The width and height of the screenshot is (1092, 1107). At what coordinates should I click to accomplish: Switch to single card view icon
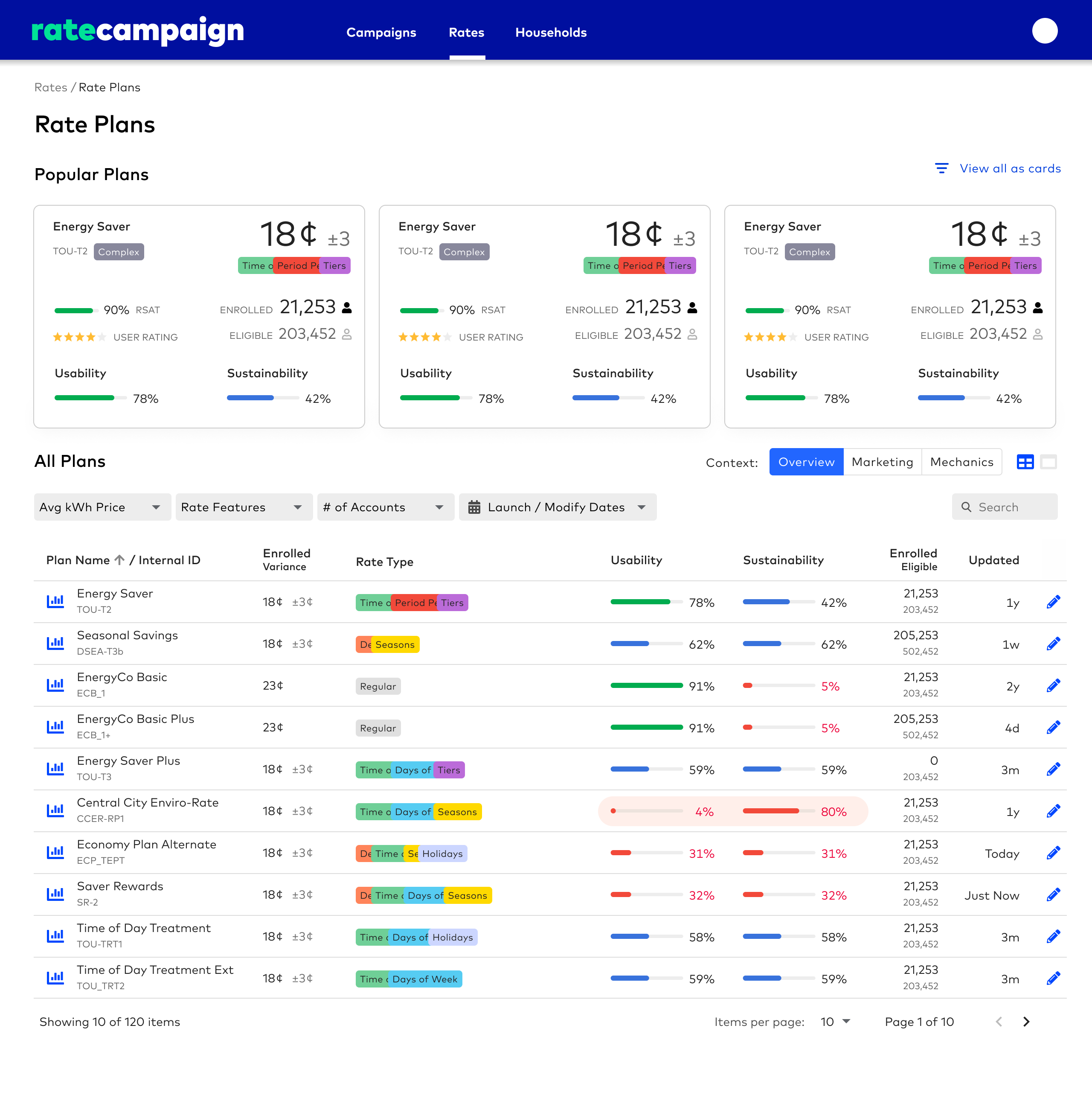click(1048, 462)
